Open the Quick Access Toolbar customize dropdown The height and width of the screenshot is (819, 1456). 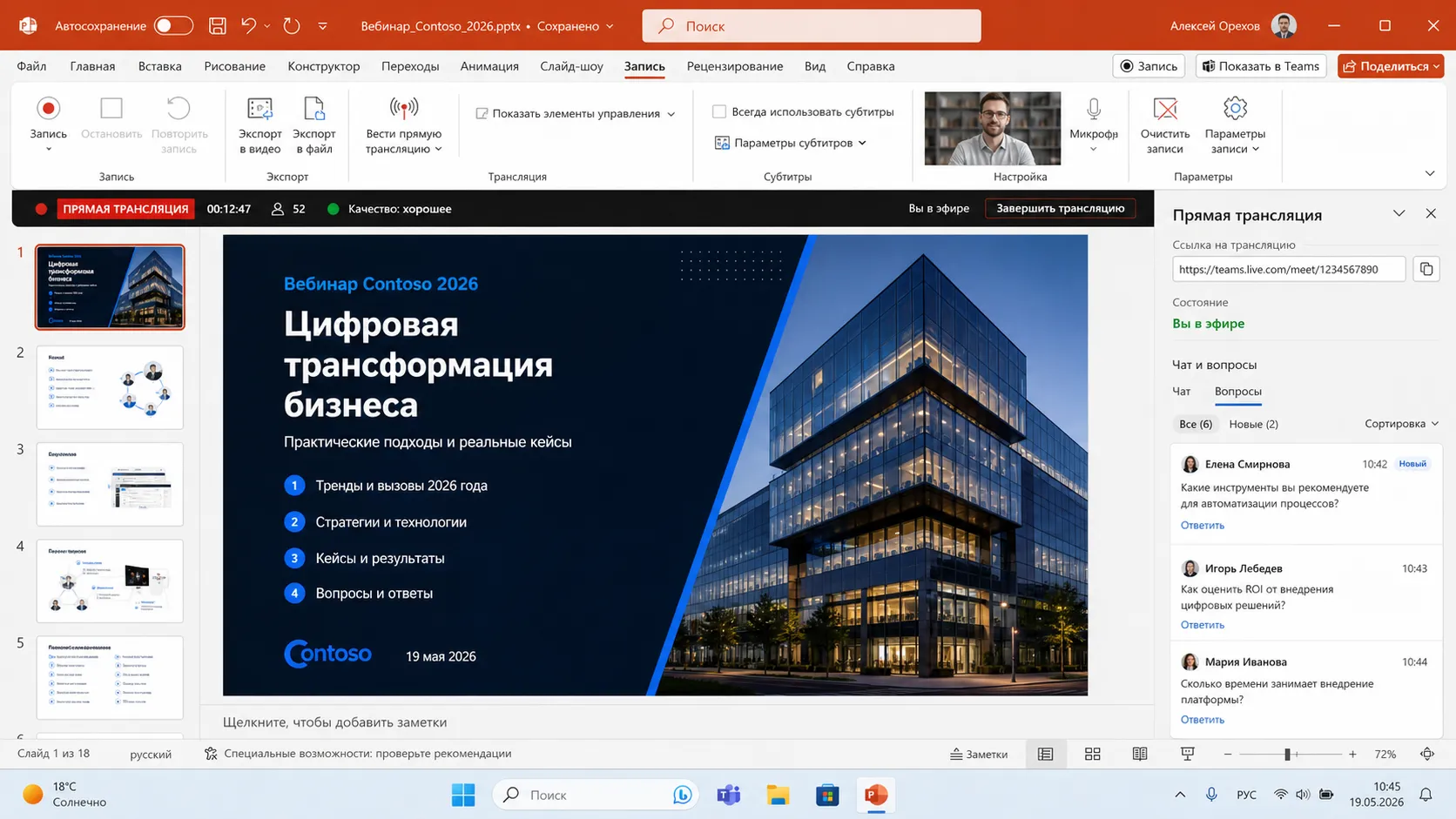coord(322,26)
